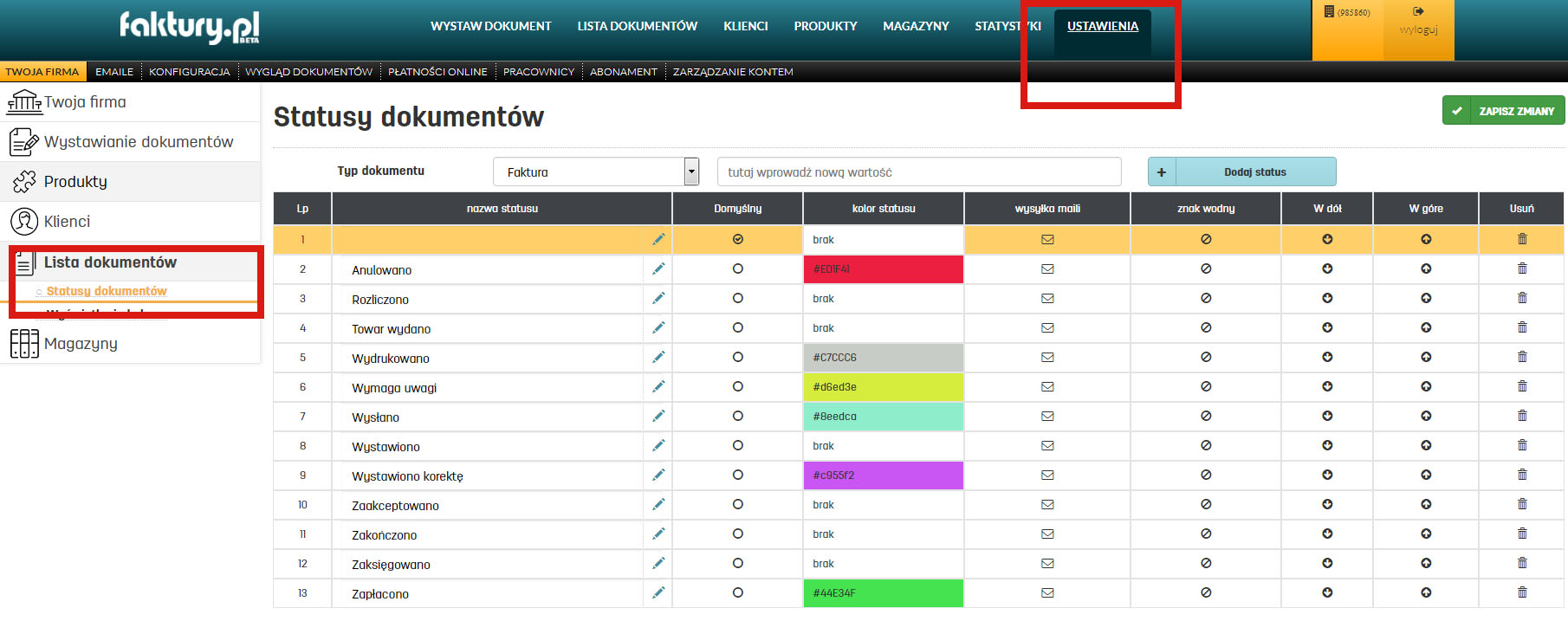Open ZARZĄDZANIE KONTEM tab

[733, 72]
